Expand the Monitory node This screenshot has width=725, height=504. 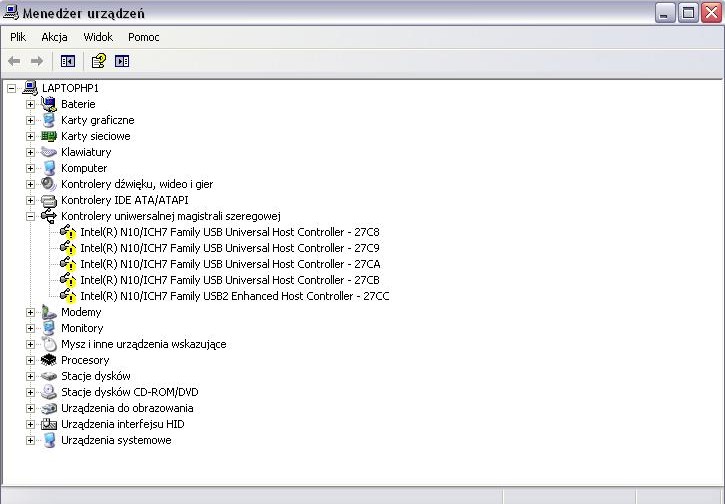[30, 328]
